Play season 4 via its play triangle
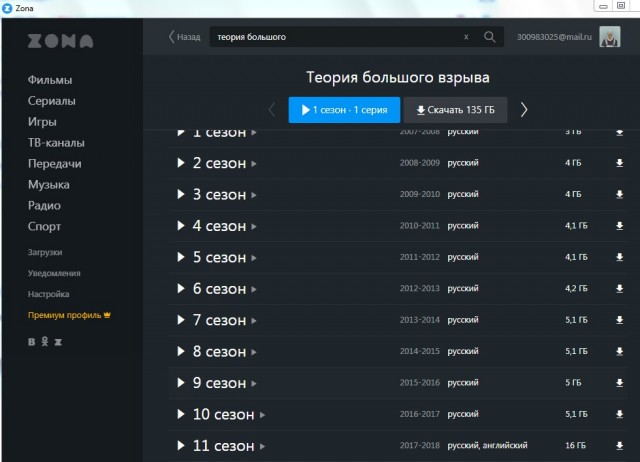The height and width of the screenshot is (462, 640). click(x=181, y=226)
